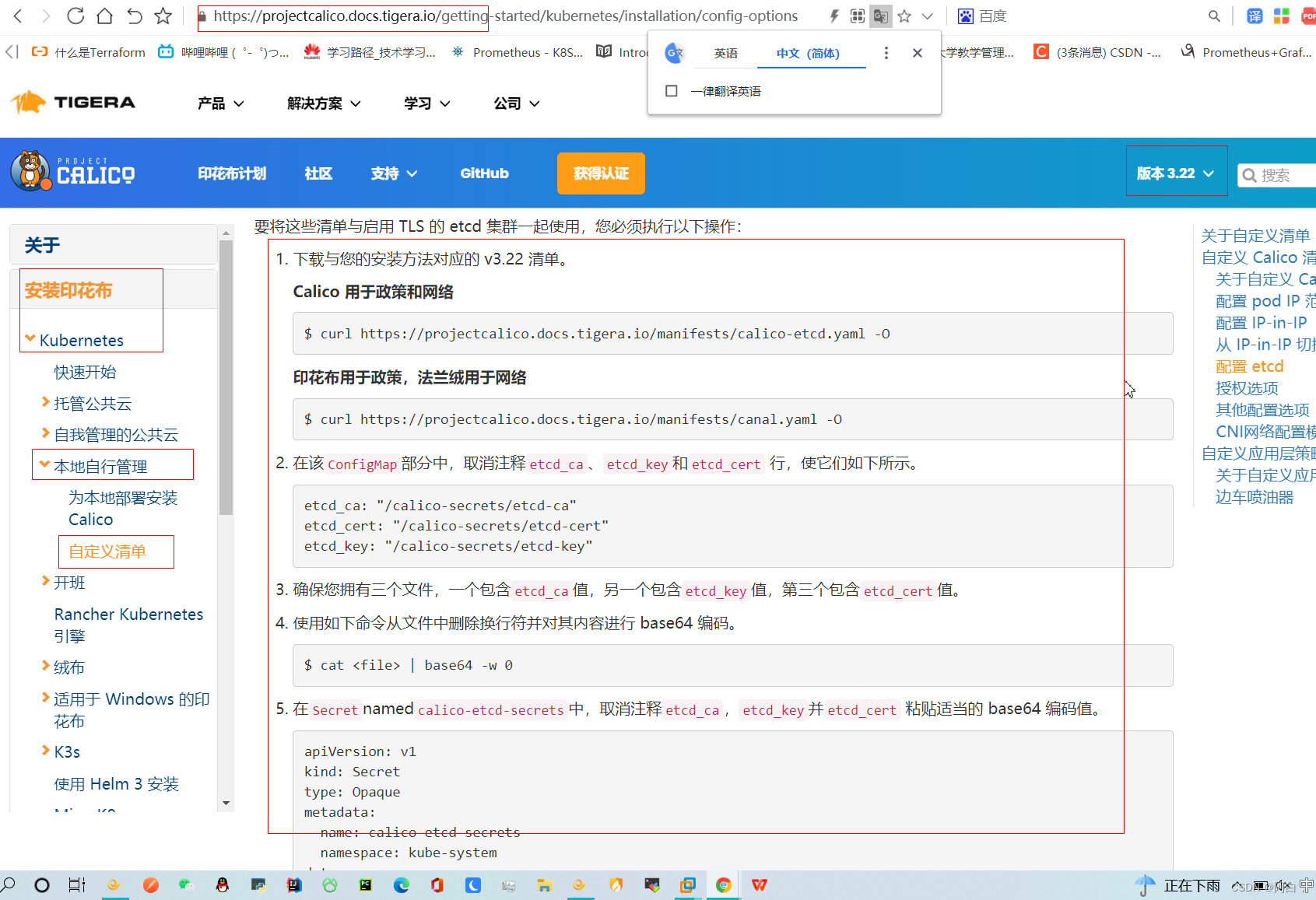Open the 关于 sidebar section header
Screen dimensions: 1316x900
(113, 245)
